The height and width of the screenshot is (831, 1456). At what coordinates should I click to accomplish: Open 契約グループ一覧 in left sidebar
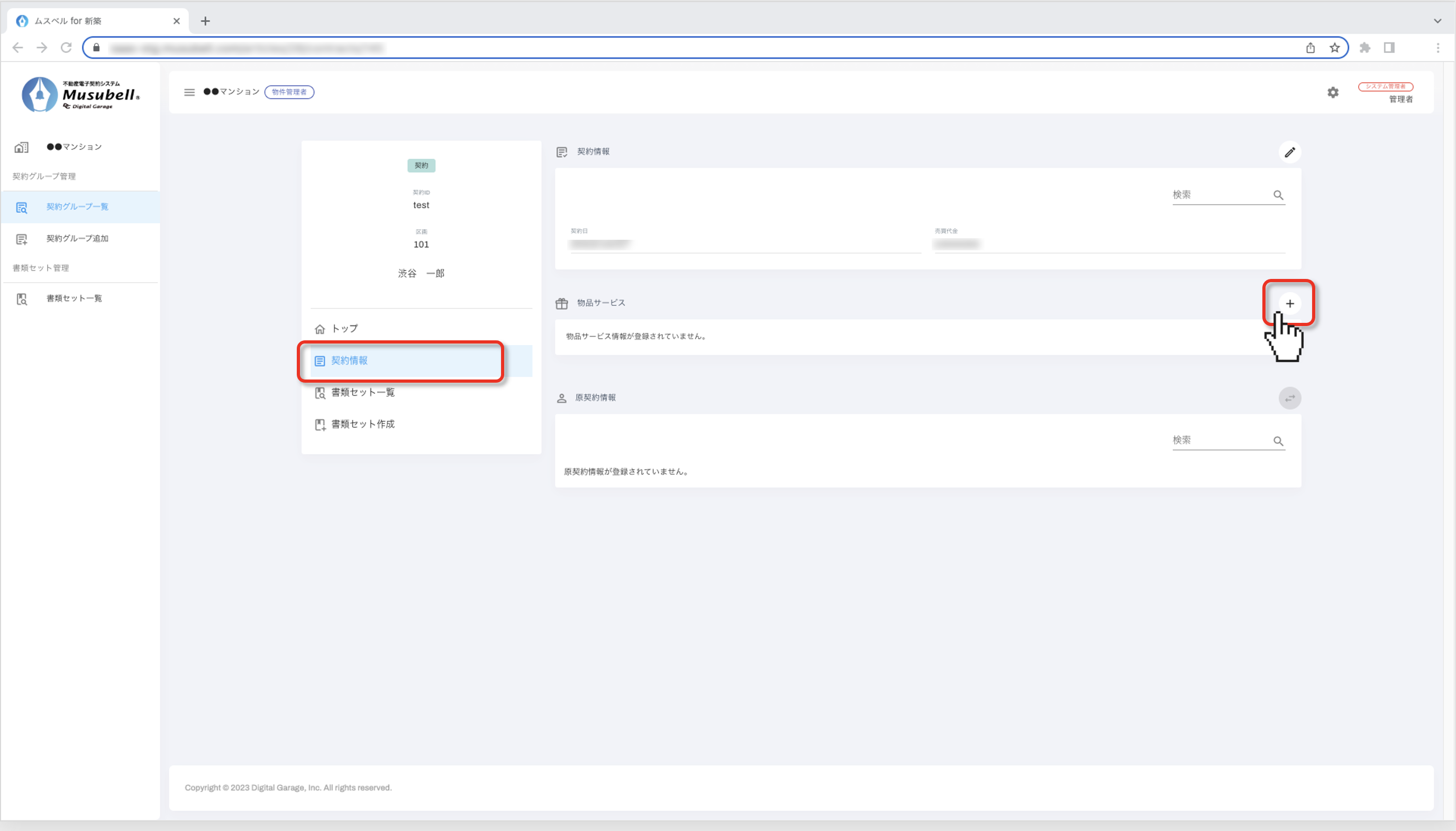click(78, 206)
